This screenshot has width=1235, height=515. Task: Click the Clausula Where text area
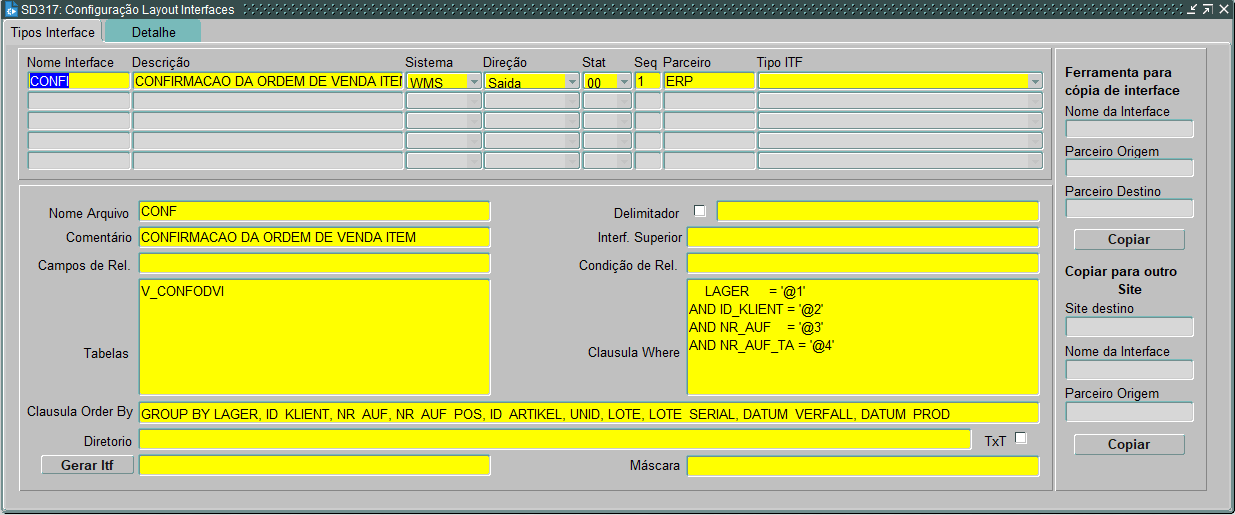click(863, 337)
